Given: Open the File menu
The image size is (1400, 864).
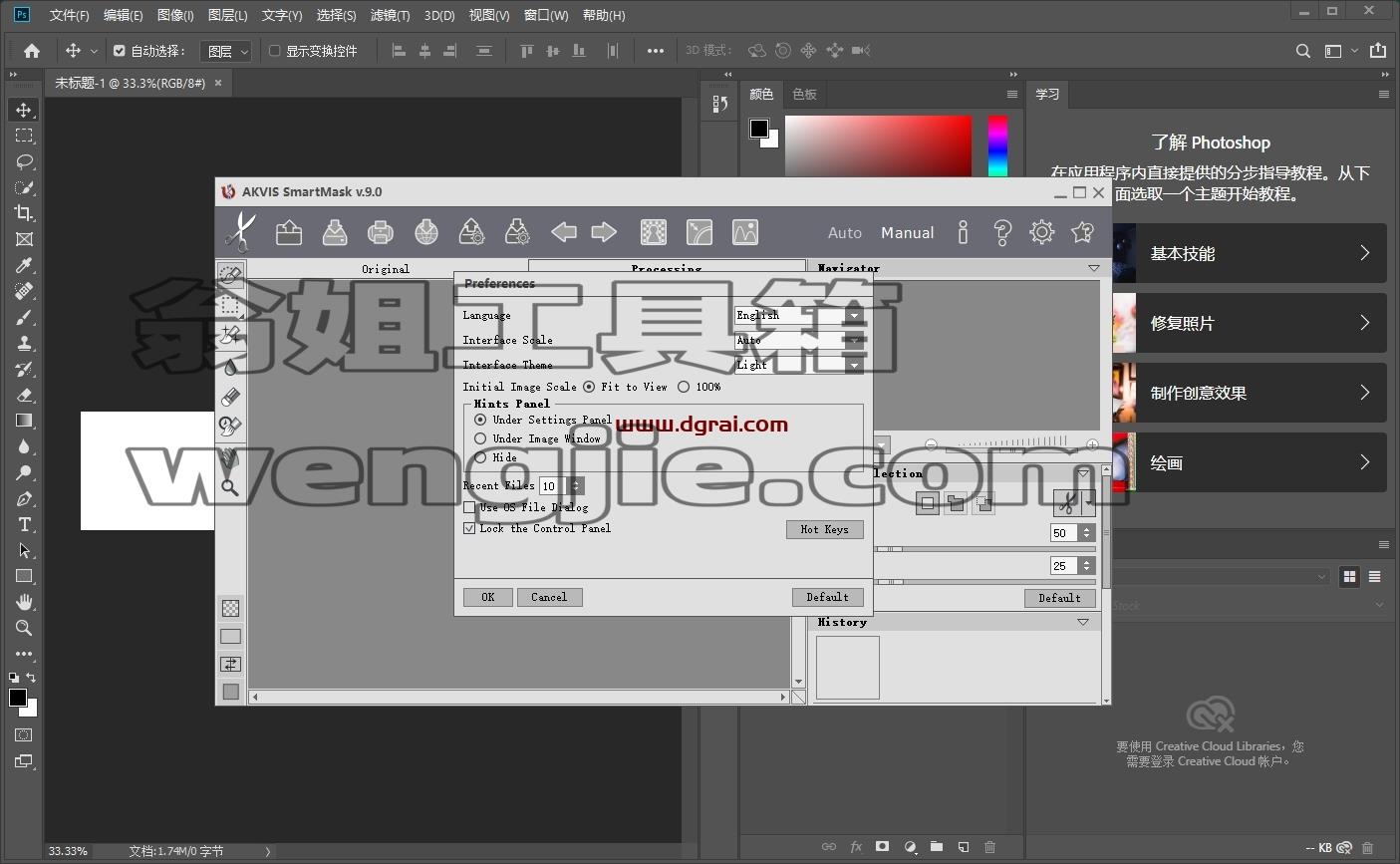Looking at the screenshot, I should point(69,15).
